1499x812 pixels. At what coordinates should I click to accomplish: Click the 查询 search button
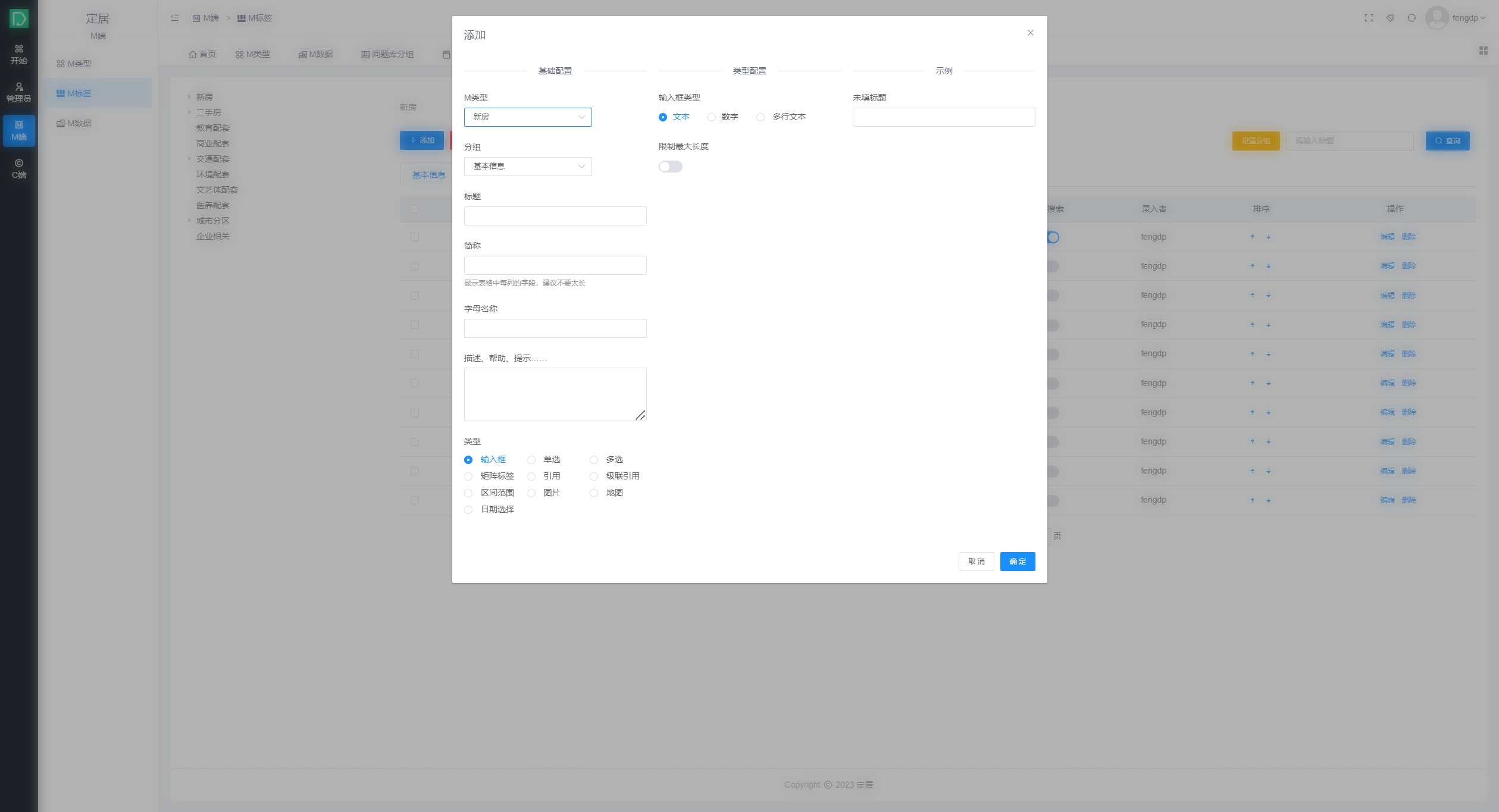point(1447,141)
